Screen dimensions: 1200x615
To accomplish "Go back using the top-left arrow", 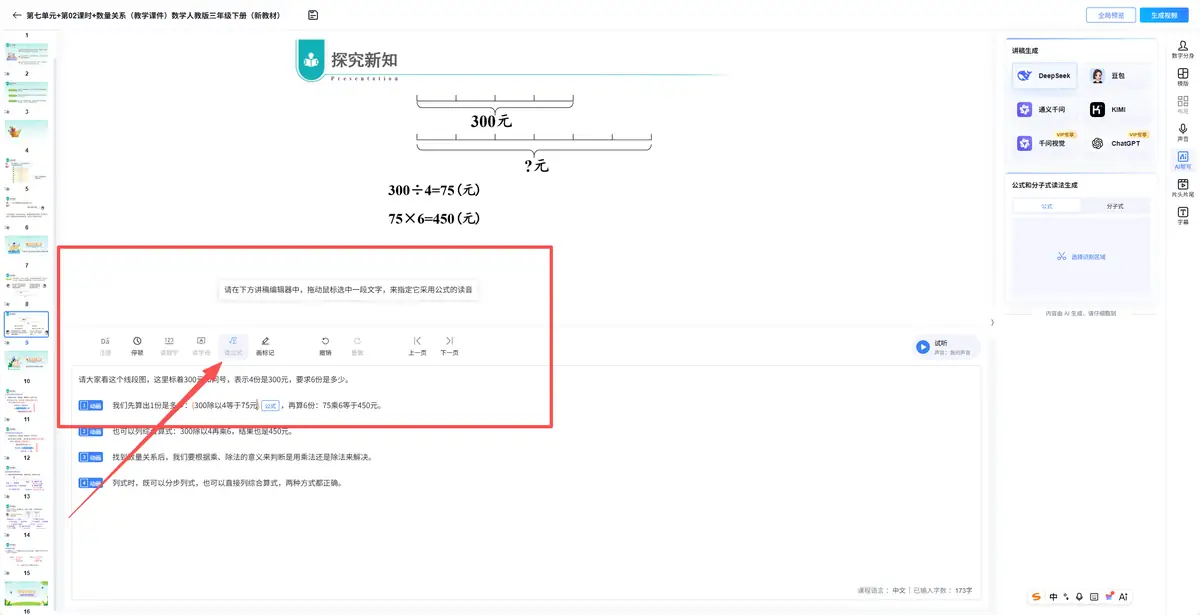I will [x=16, y=15].
